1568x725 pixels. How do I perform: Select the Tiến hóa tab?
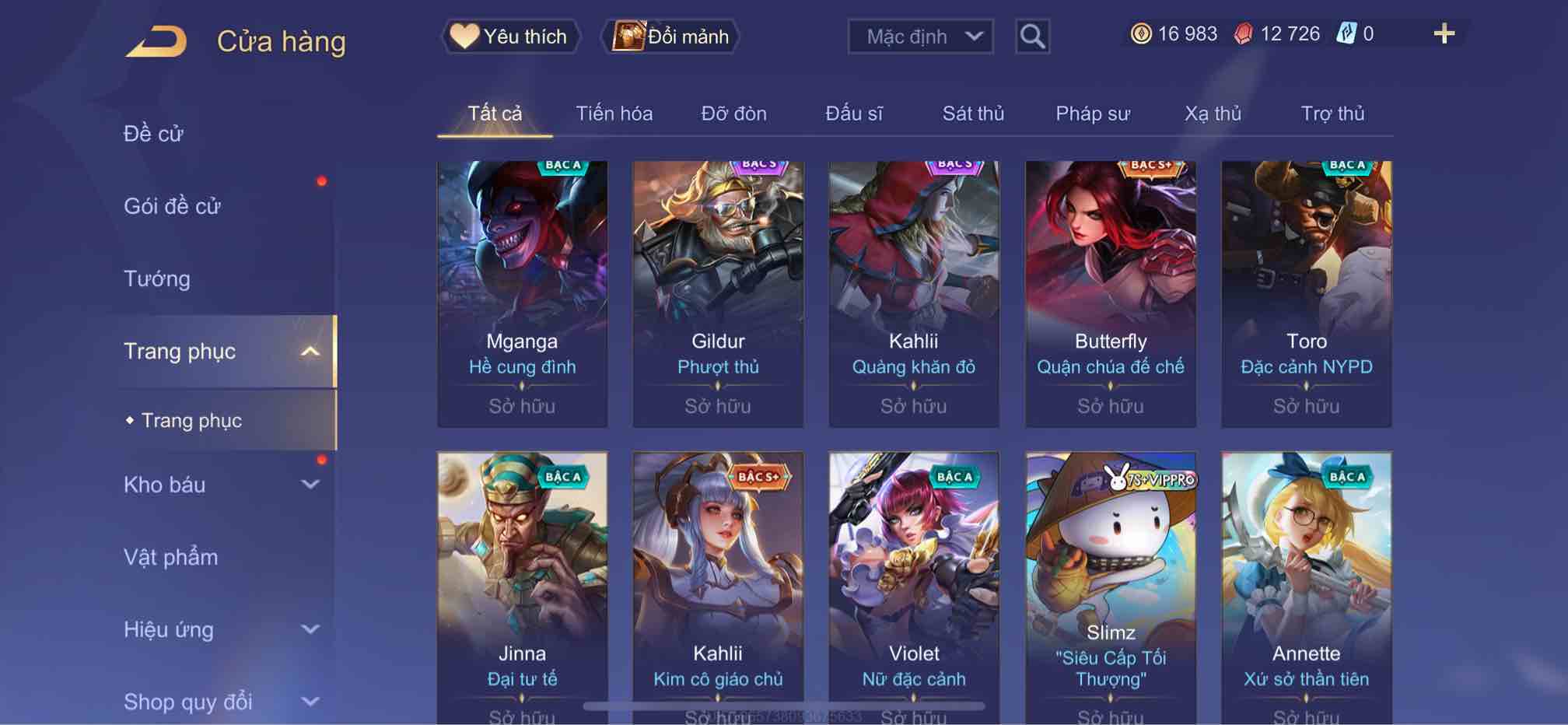[614, 114]
